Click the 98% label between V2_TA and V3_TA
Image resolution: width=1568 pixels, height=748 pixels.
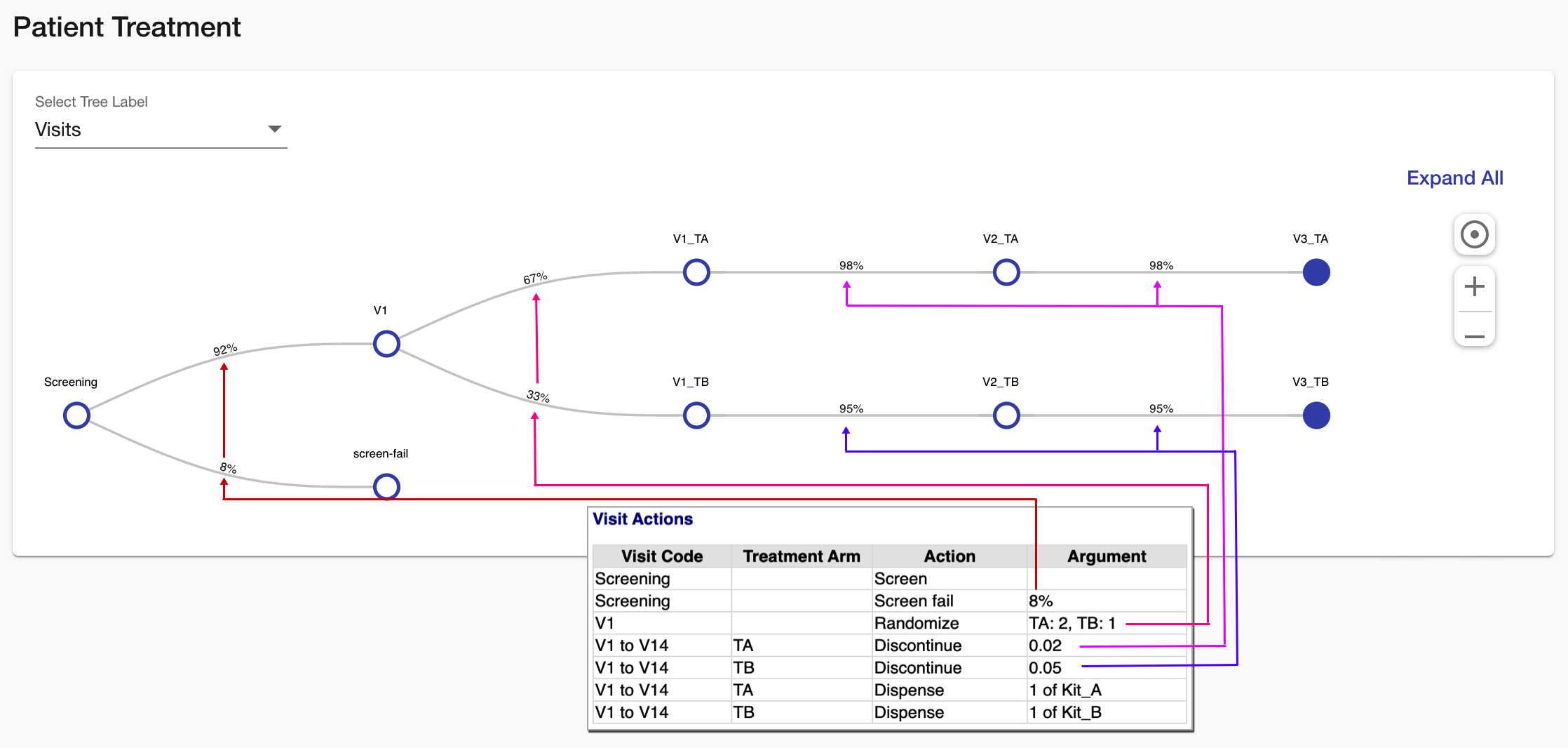pyautogui.click(x=1161, y=265)
